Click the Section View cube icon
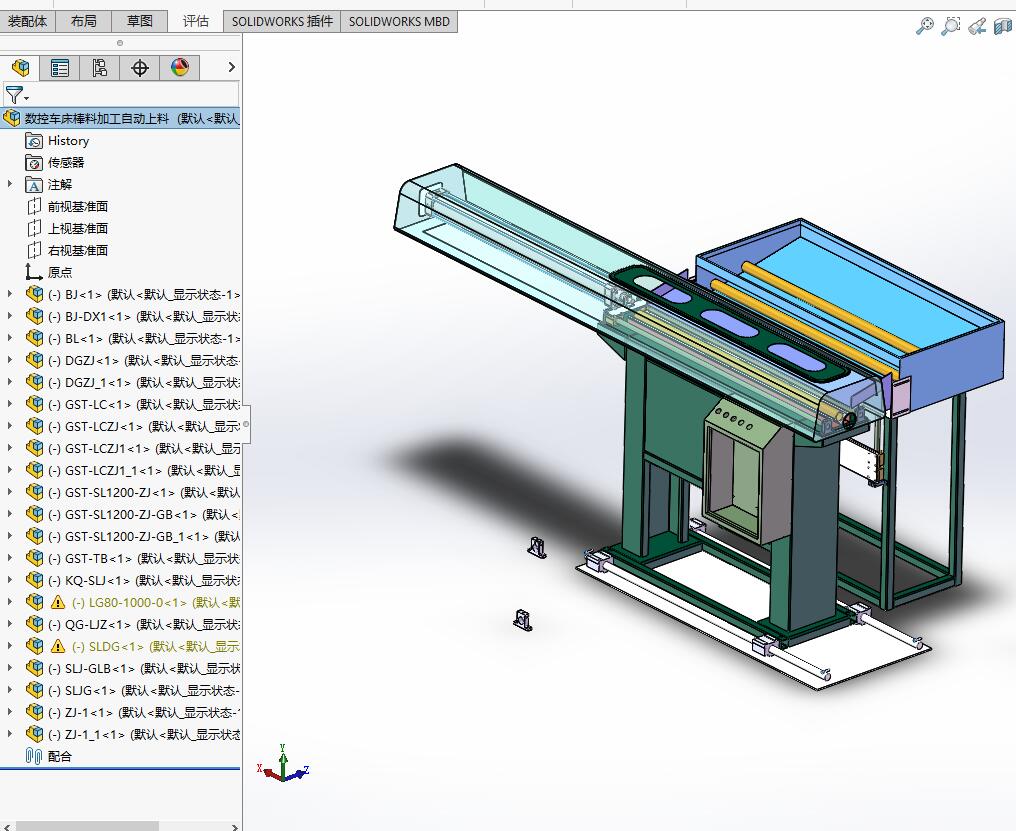The image size is (1016, 831). coord(1003,26)
